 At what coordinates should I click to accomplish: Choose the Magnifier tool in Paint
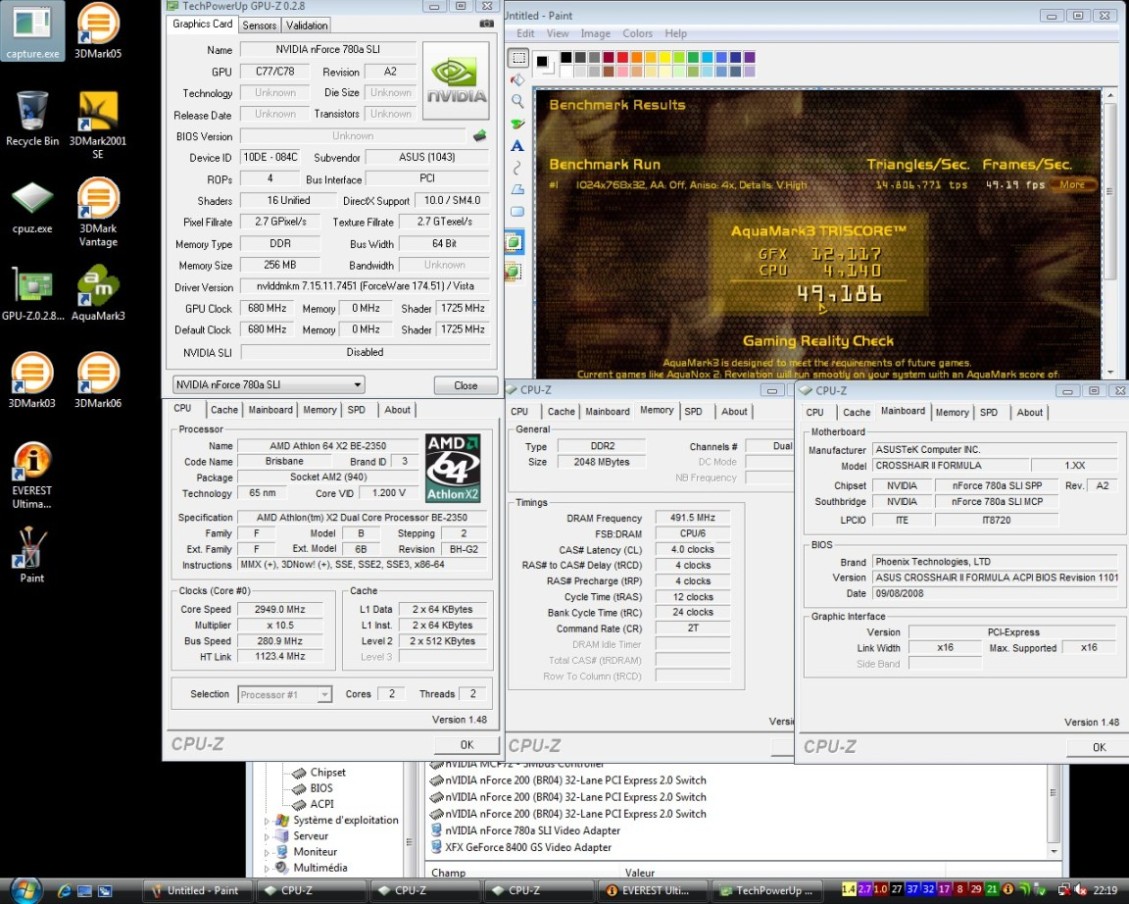518,101
